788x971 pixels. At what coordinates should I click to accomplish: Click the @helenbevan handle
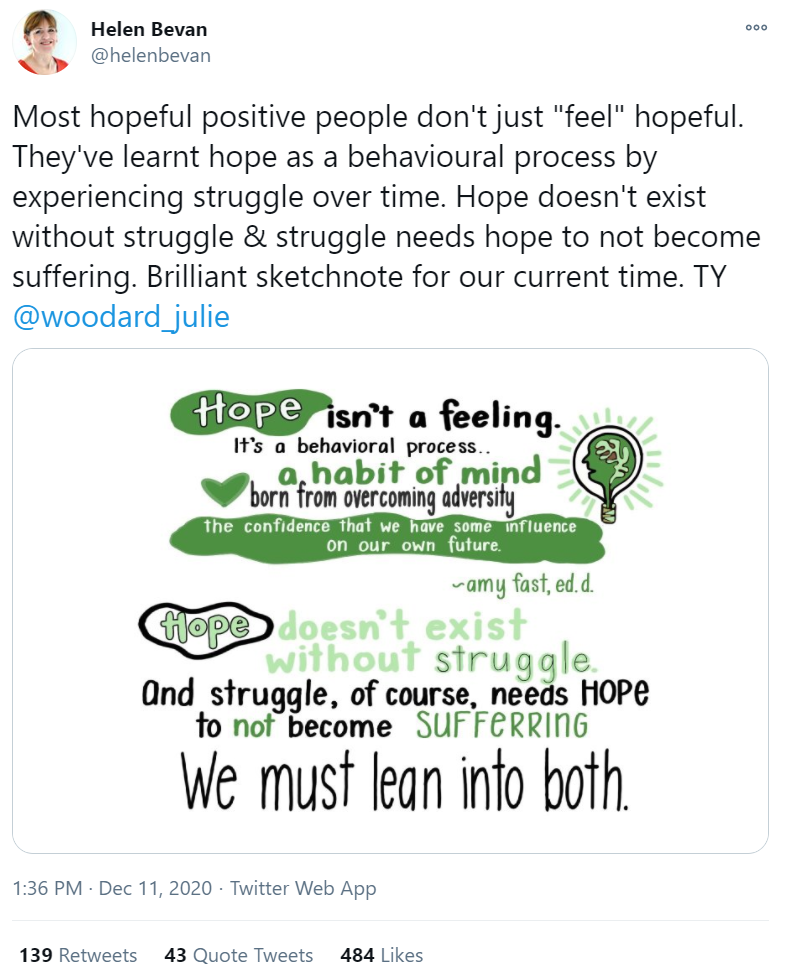coord(151,55)
